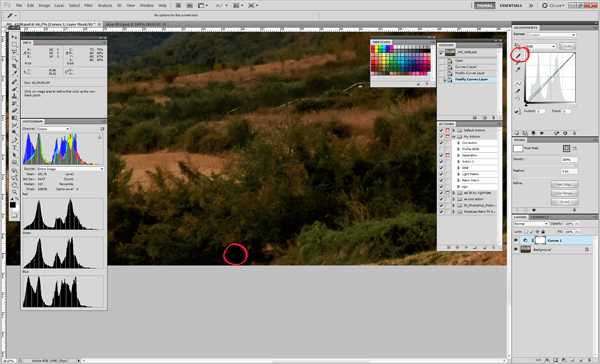Select the Type tool in the toolbox
Viewport: 600px width, 364px height.
pyautogui.click(x=14, y=148)
